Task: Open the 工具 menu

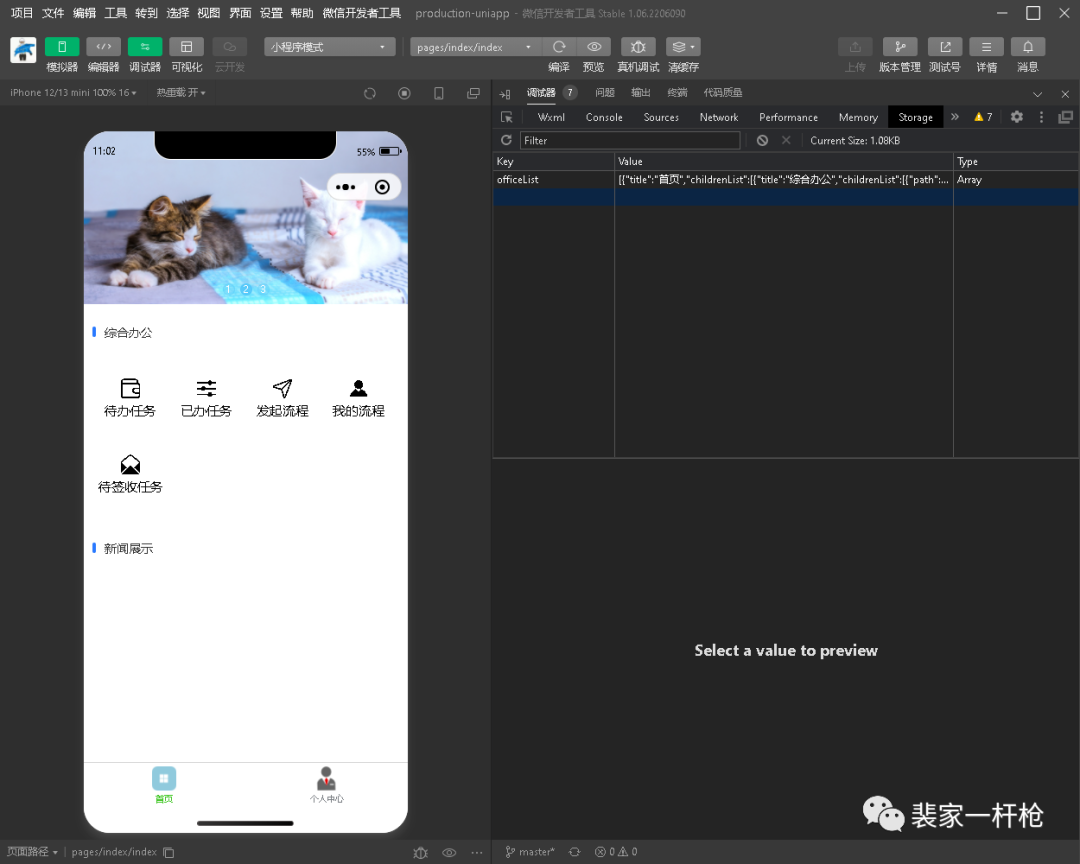Action: (x=116, y=13)
